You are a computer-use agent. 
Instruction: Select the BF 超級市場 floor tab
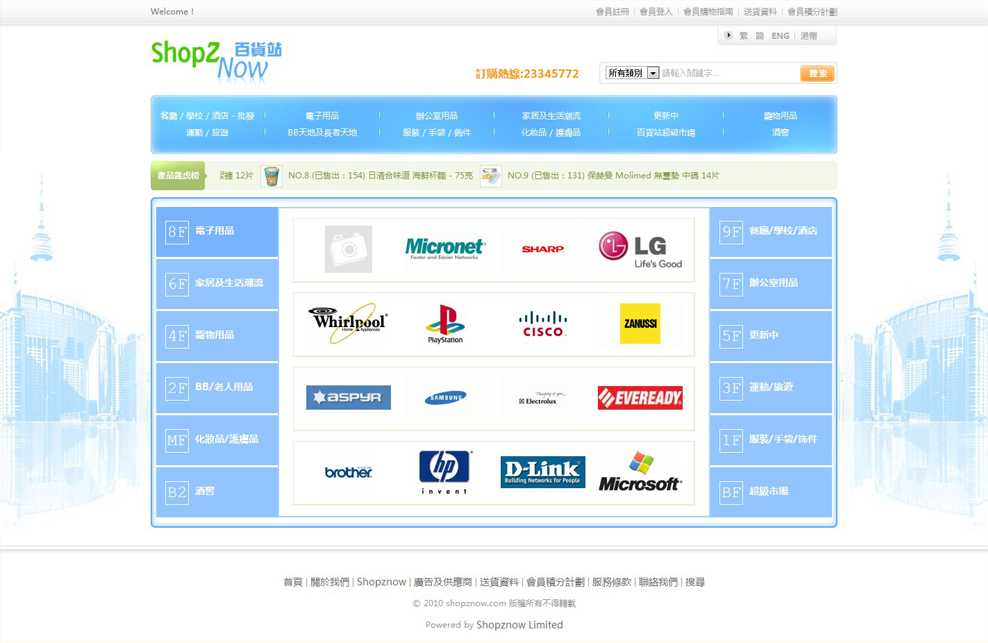click(x=771, y=492)
